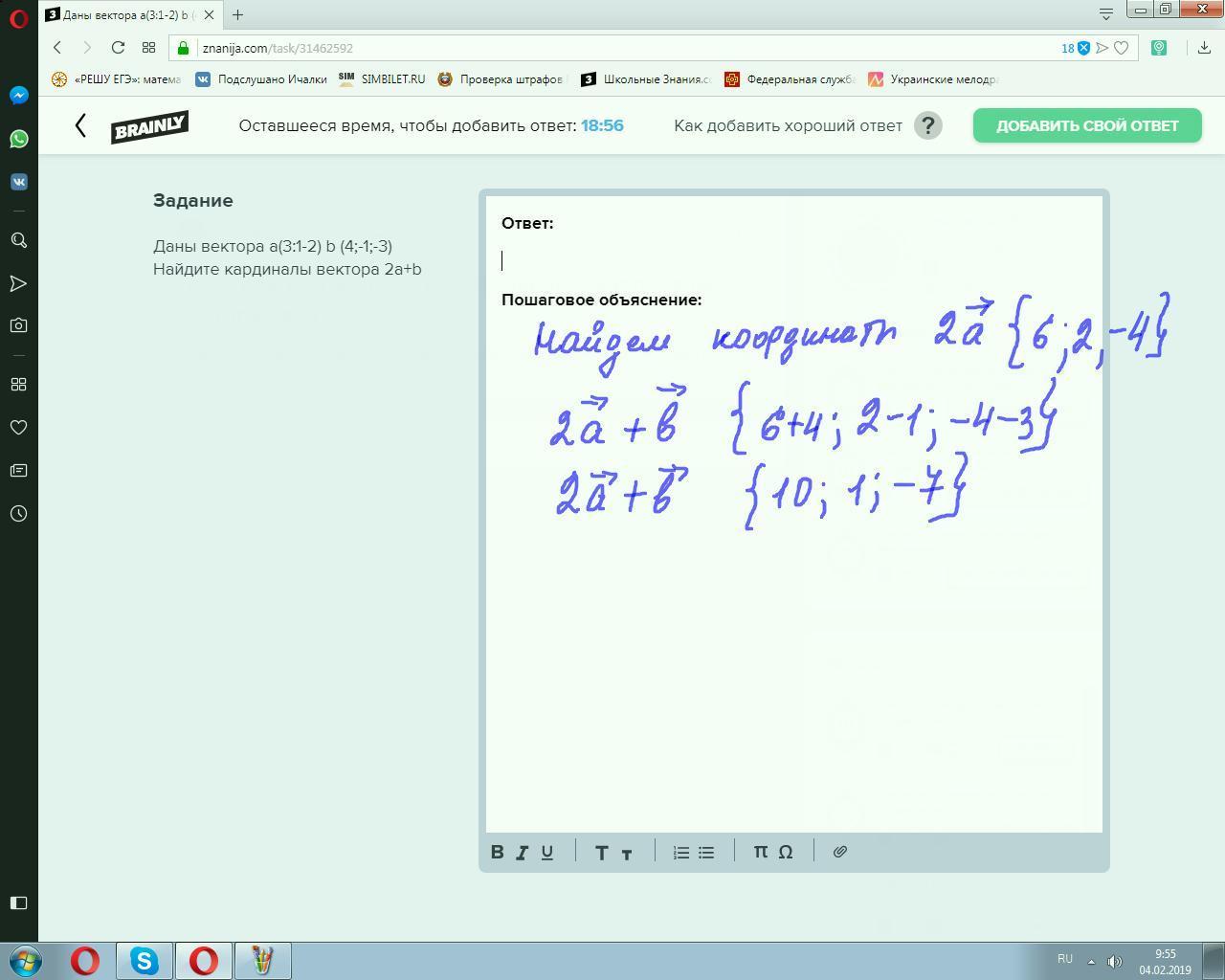1225x980 pixels.
Task: Open the downloads icon
Action: (x=1204, y=48)
